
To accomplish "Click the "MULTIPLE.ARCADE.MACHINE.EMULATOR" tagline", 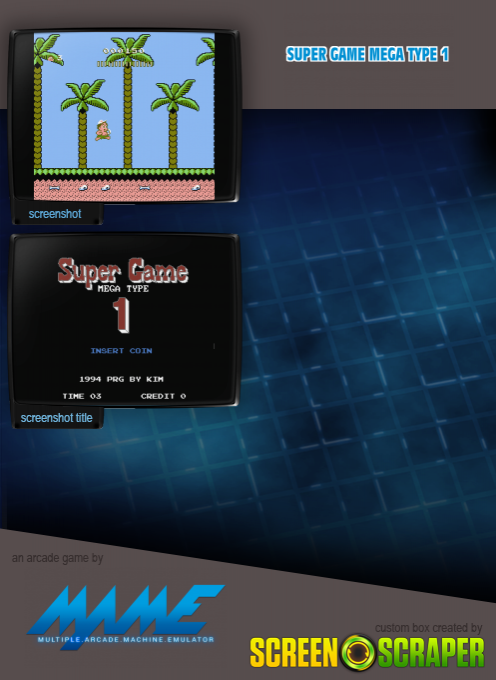I will (126, 639).
